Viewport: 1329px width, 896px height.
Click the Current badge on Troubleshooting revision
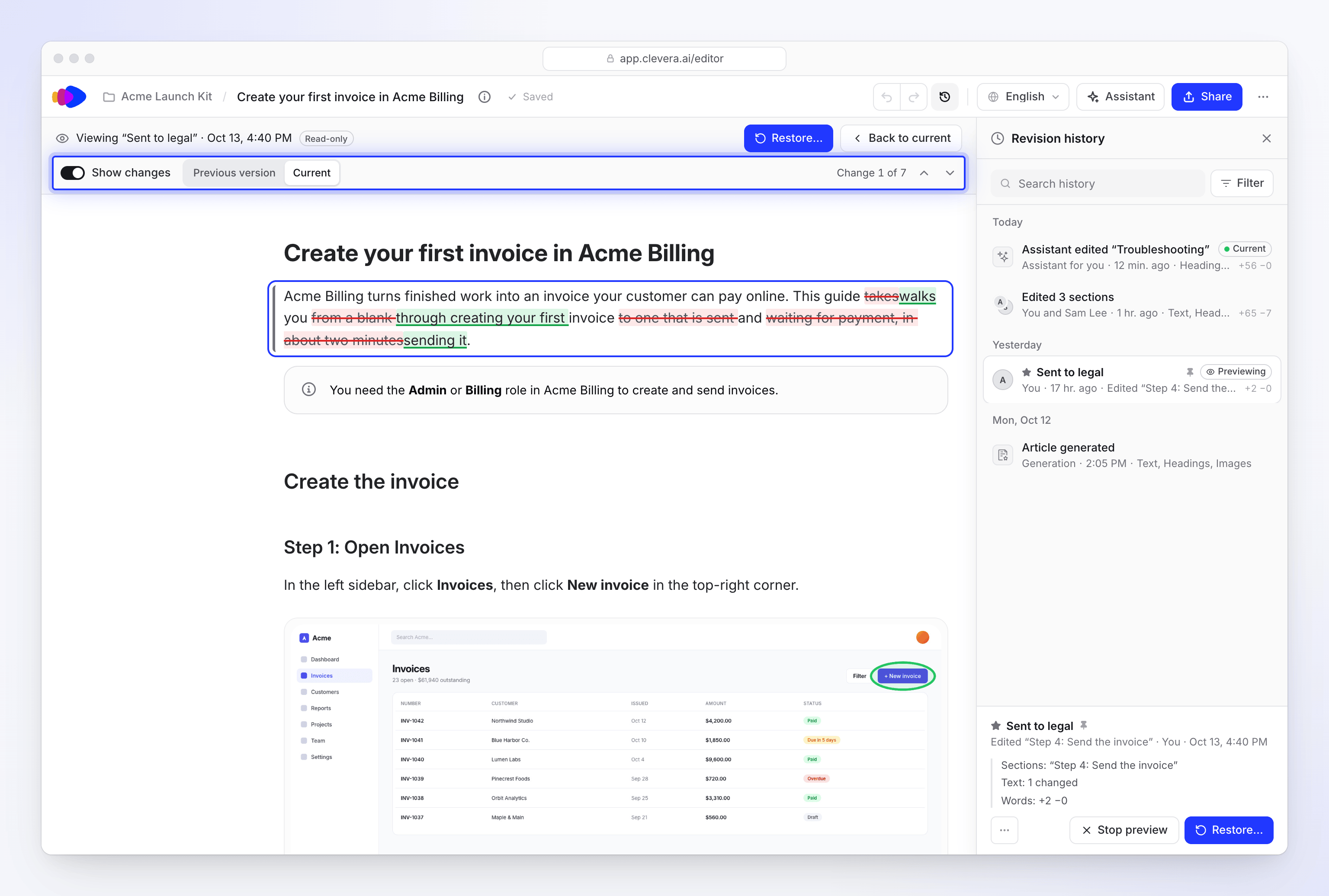tap(1245, 249)
